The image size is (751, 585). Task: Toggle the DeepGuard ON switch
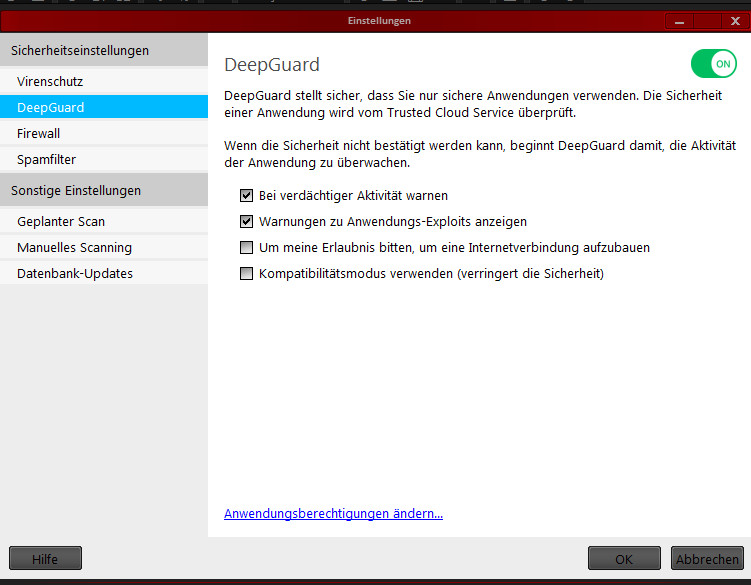(x=713, y=64)
